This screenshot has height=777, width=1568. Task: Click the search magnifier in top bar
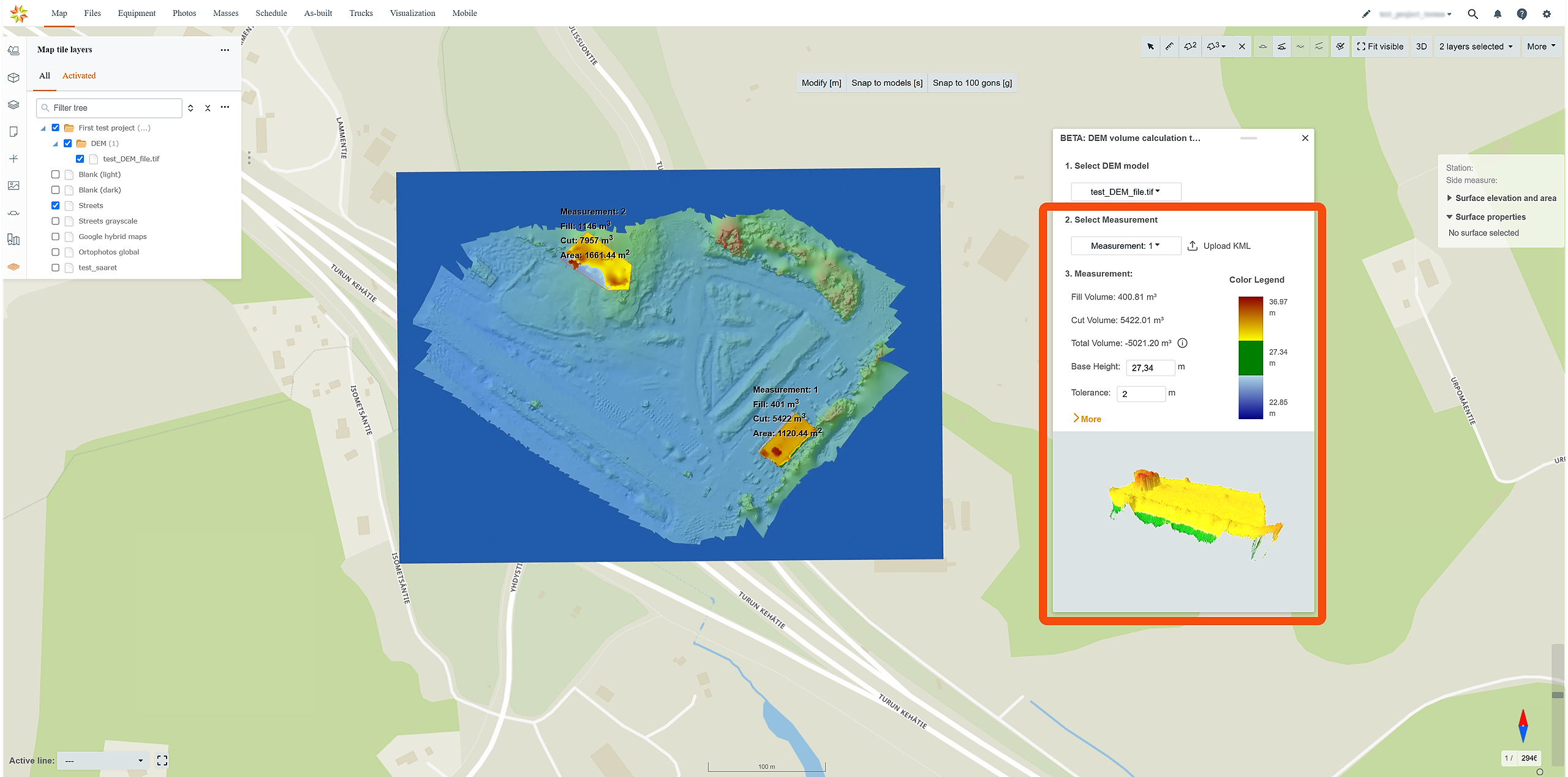coord(1472,14)
